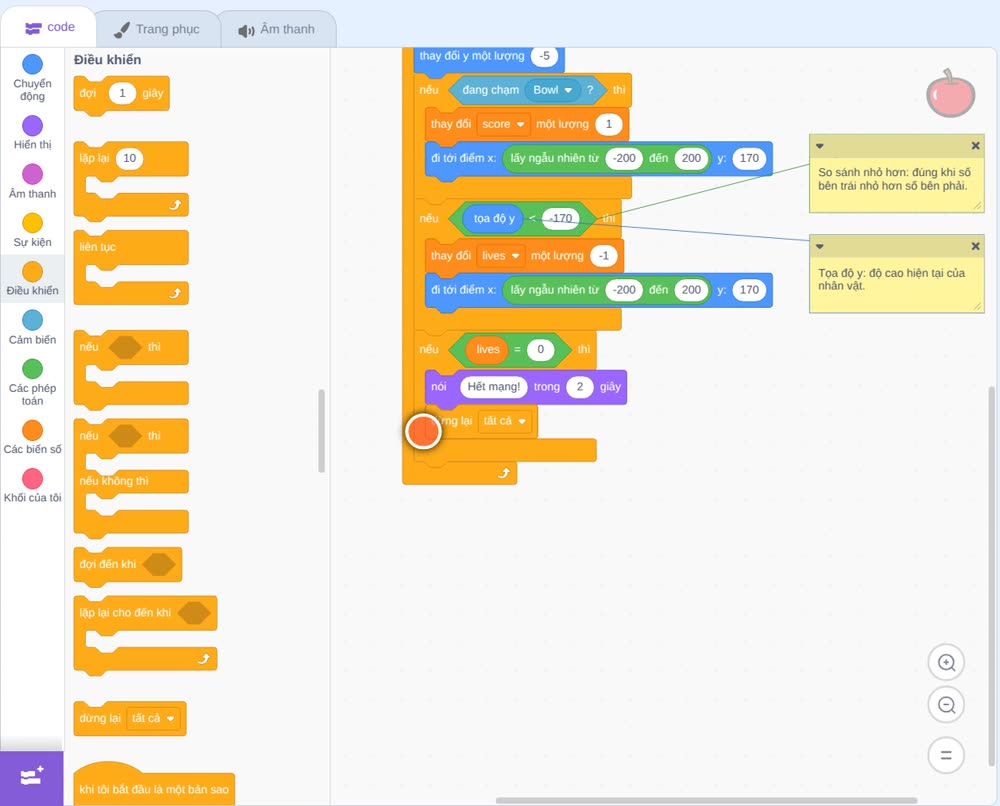Open the Khối của tôi category
The image size is (1000, 806).
click(x=32, y=486)
